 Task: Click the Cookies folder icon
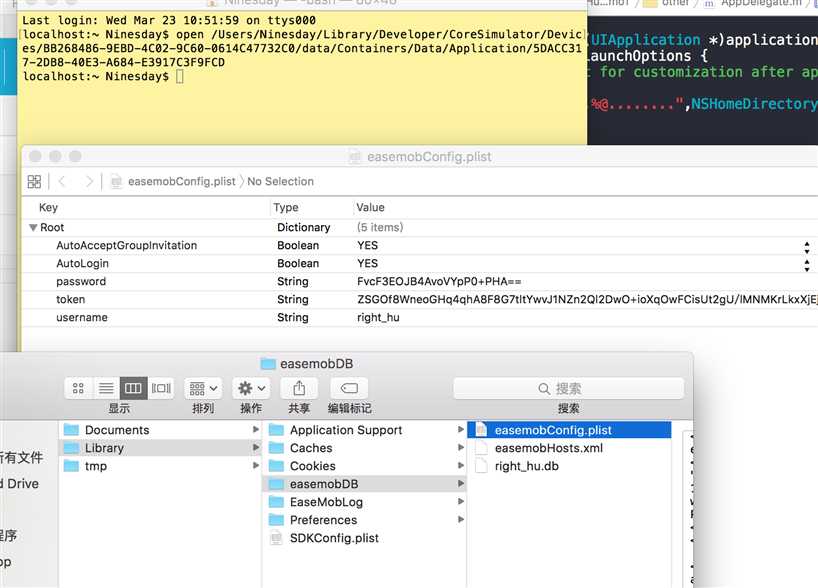pyautogui.click(x=276, y=466)
